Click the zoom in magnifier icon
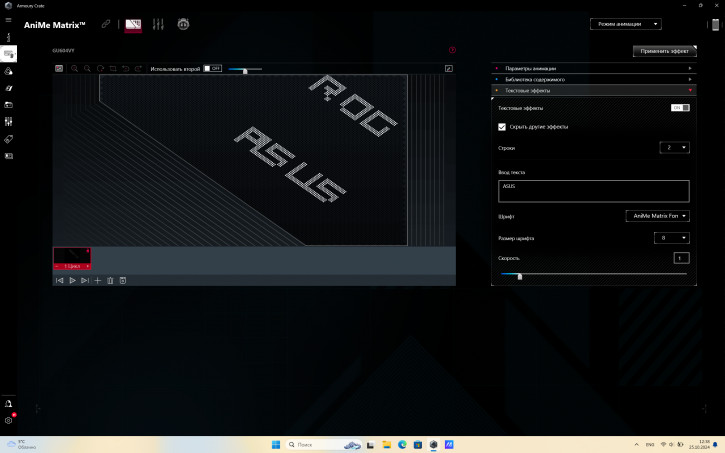This screenshot has width=725, height=453. click(74, 68)
